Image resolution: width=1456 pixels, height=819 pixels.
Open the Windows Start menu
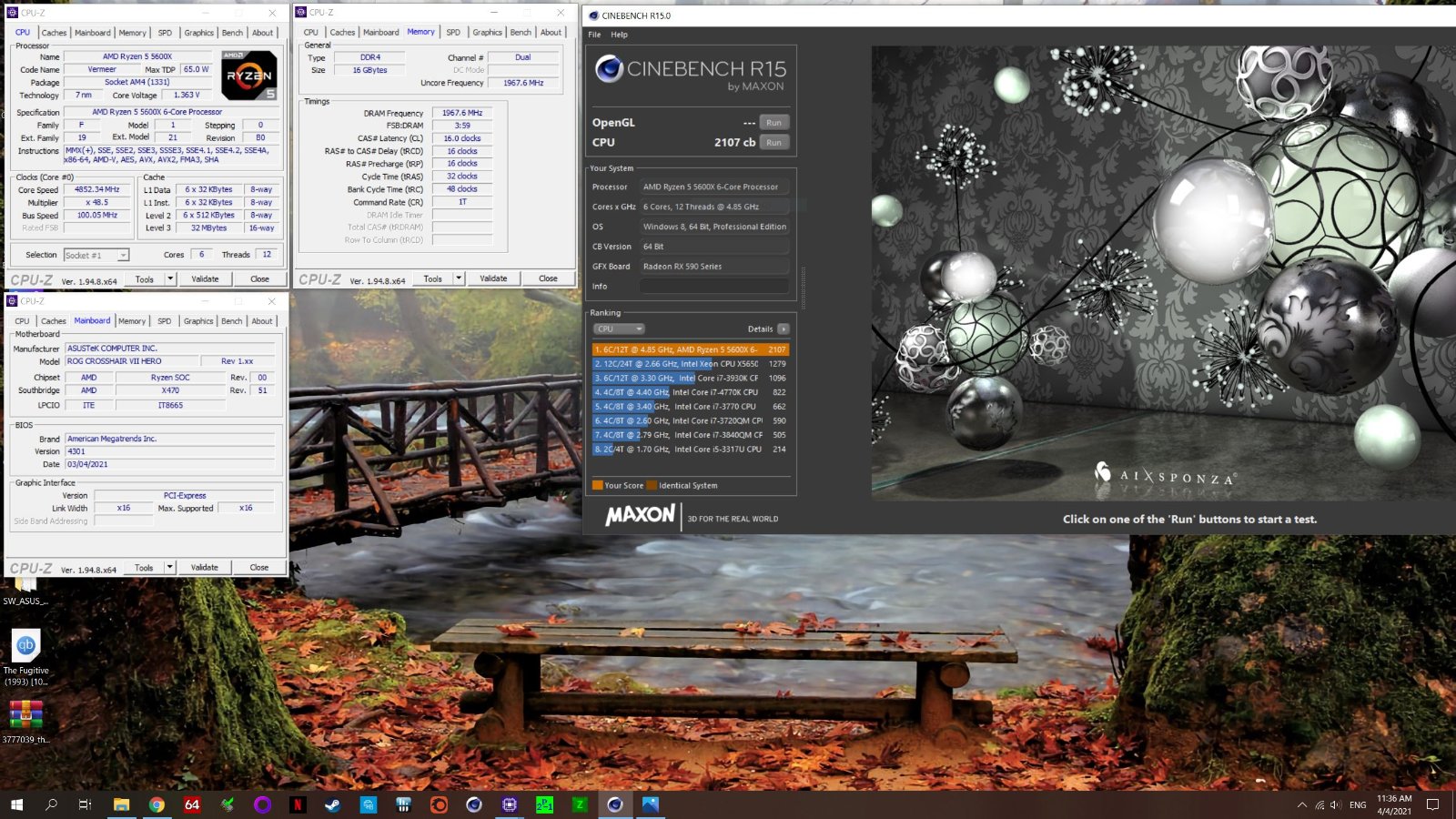(x=16, y=804)
